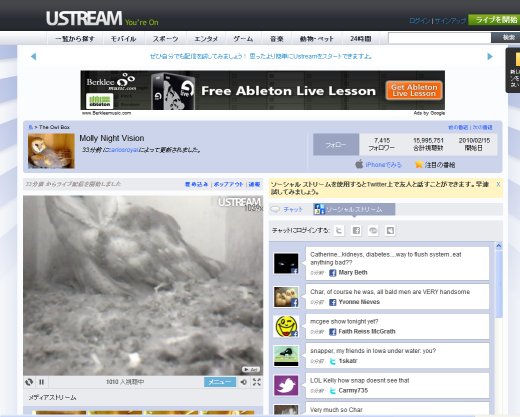Click the carlosroyal username link

124,150
